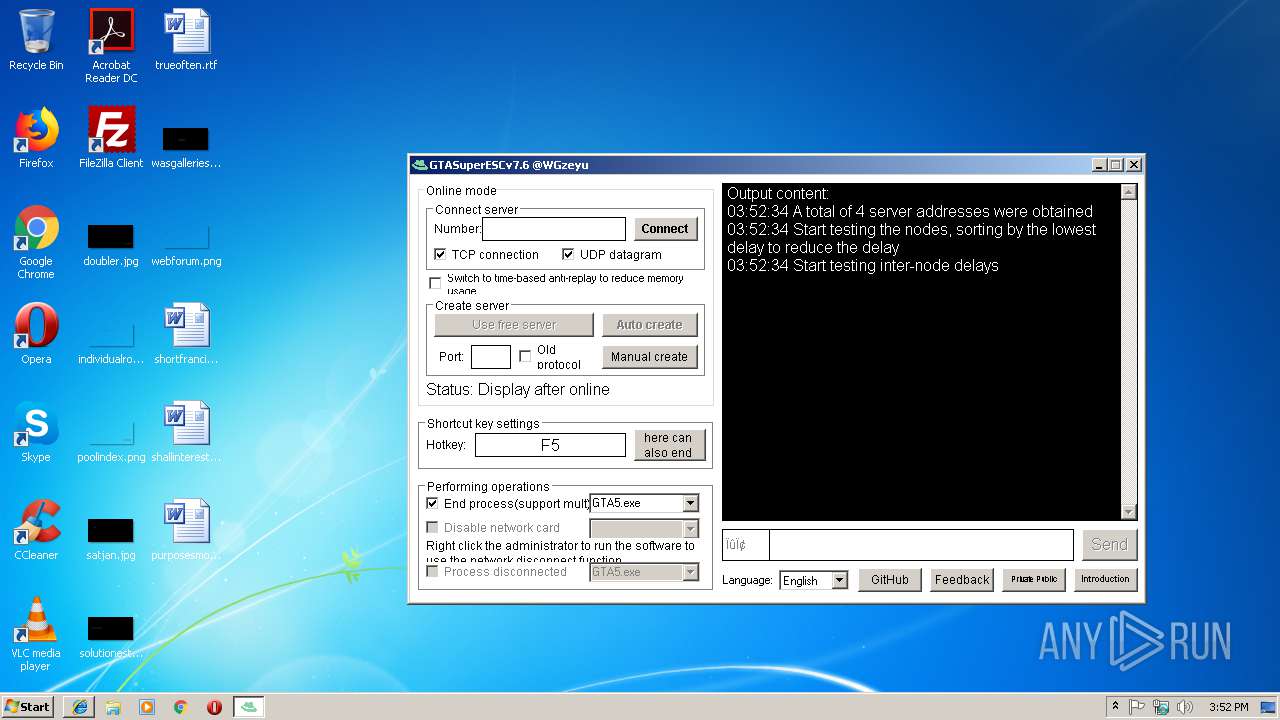The width and height of the screenshot is (1280, 720).
Task: Open VLC media player shortcut
Action: pos(36,634)
